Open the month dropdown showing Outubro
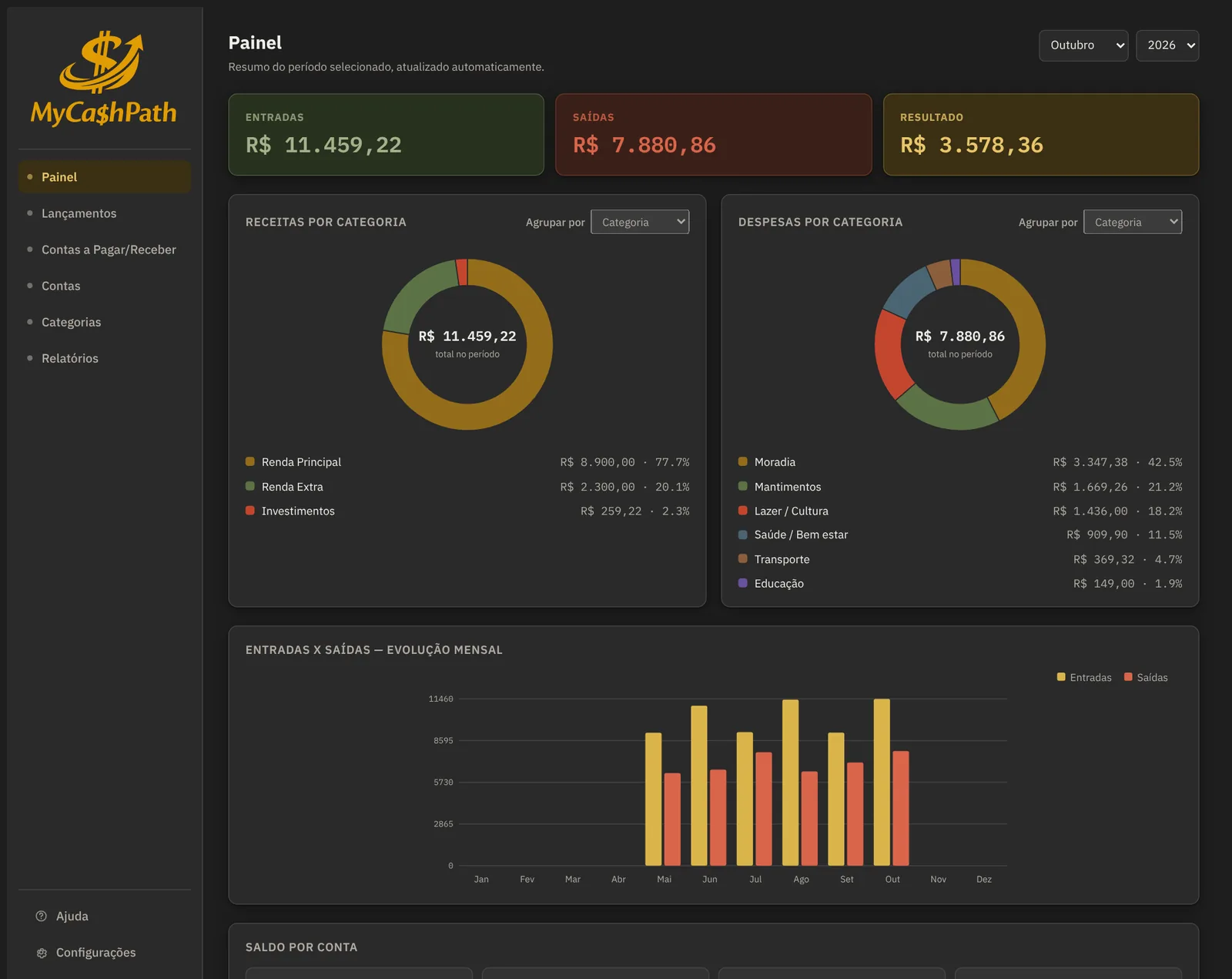This screenshot has height=979, width=1232. (1083, 45)
